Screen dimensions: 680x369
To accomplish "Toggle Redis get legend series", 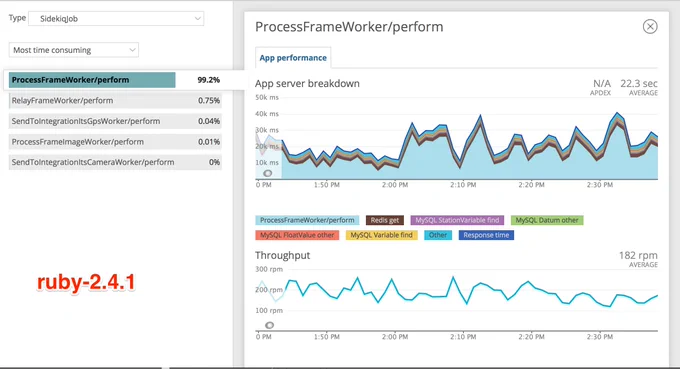I will pyautogui.click(x=385, y=220).
